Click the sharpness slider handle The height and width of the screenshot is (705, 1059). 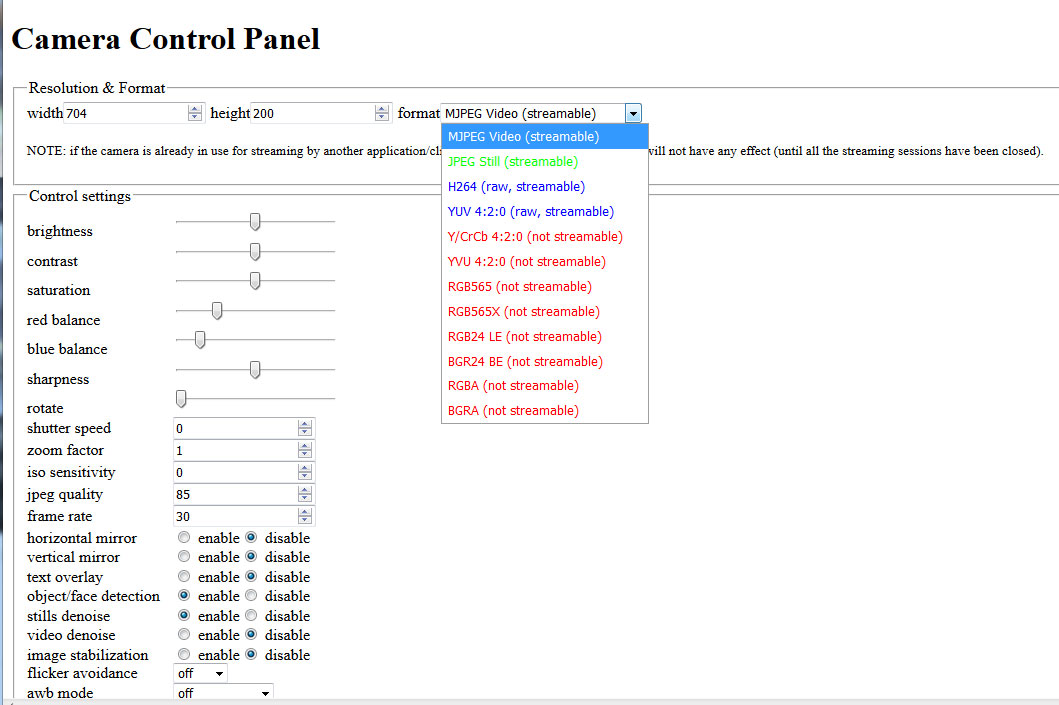[x=255, y=369]
